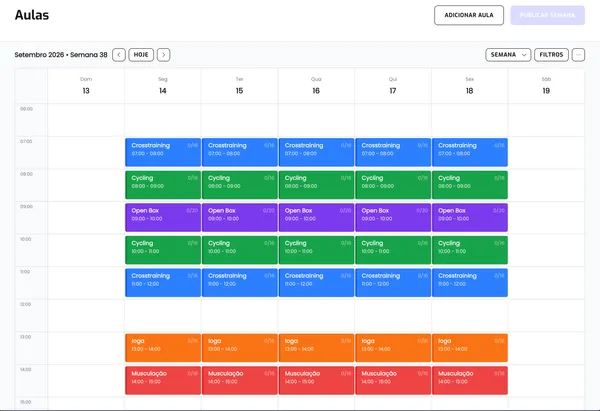Open Monday 07:00 Crosstraining class

(163, 152)
